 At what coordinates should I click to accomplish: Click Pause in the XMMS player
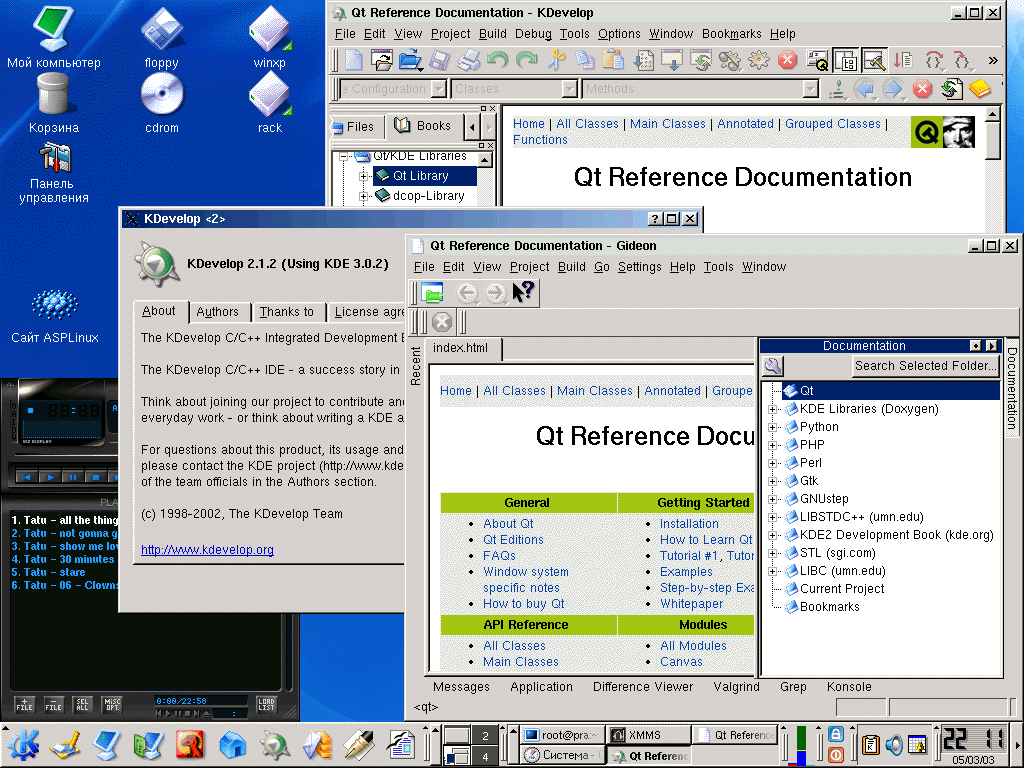click(x=72, y=477)
